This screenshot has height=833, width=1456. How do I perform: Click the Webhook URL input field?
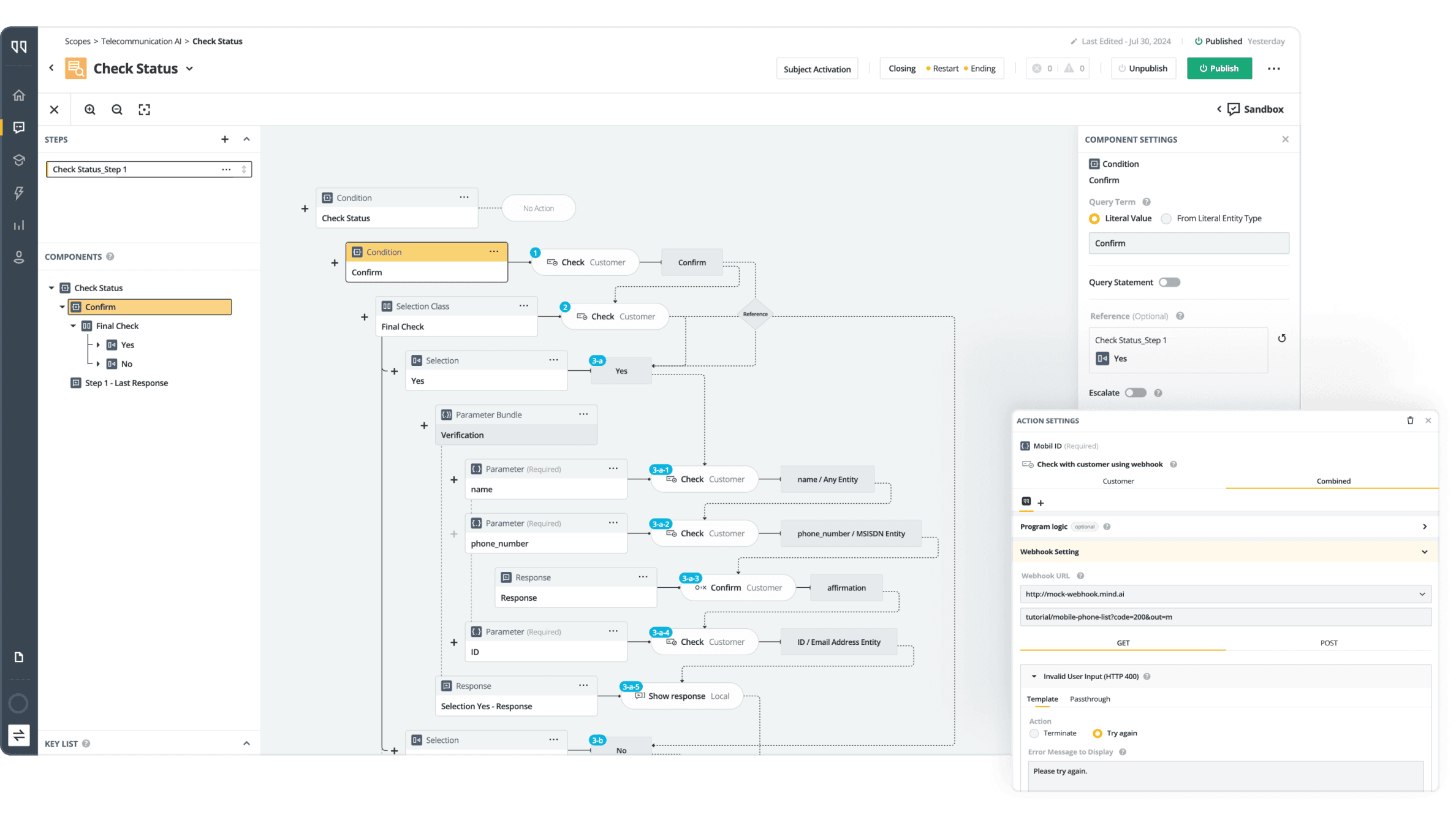point(1225,593)
